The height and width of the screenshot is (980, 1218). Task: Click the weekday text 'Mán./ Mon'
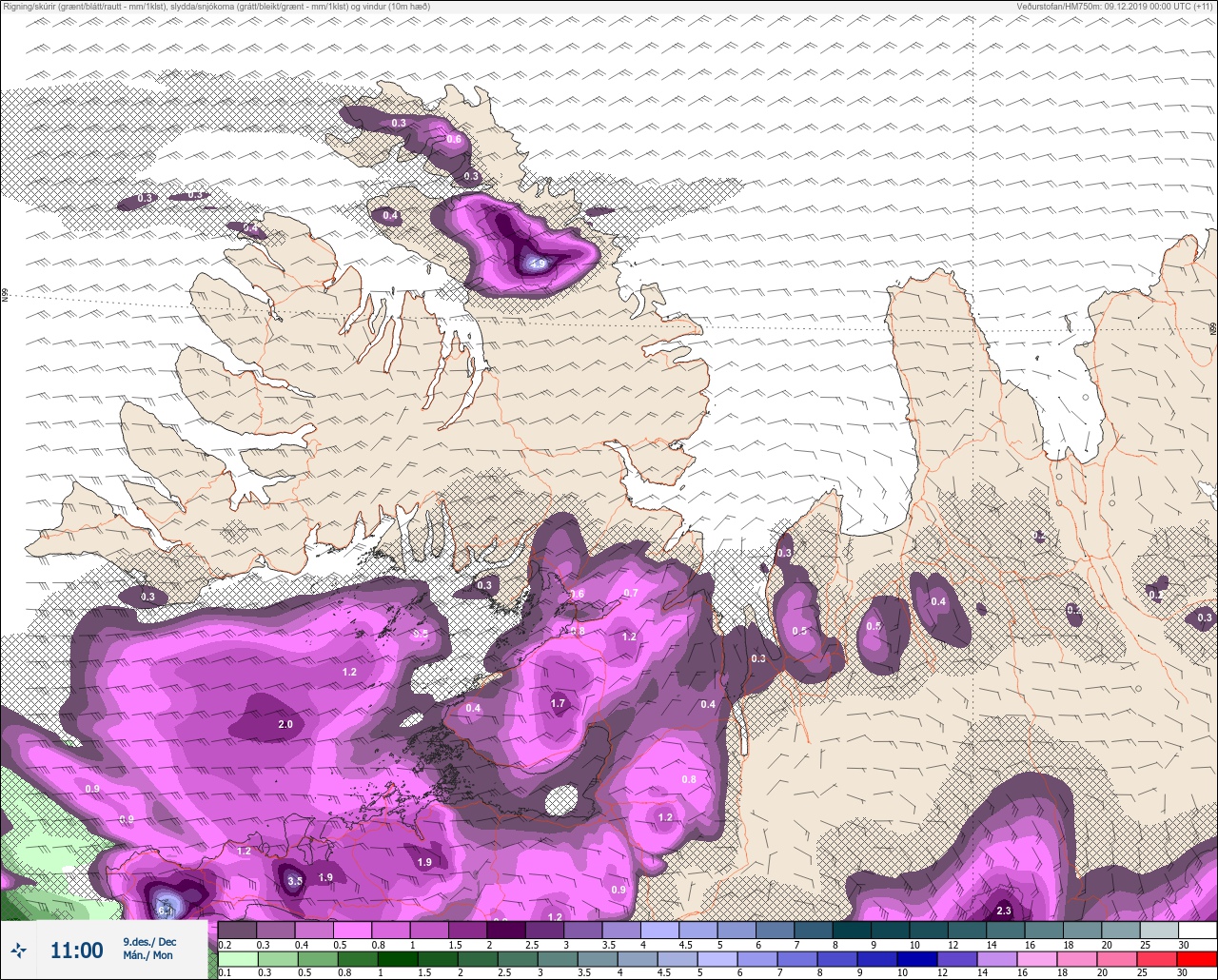tap(148, 955)
